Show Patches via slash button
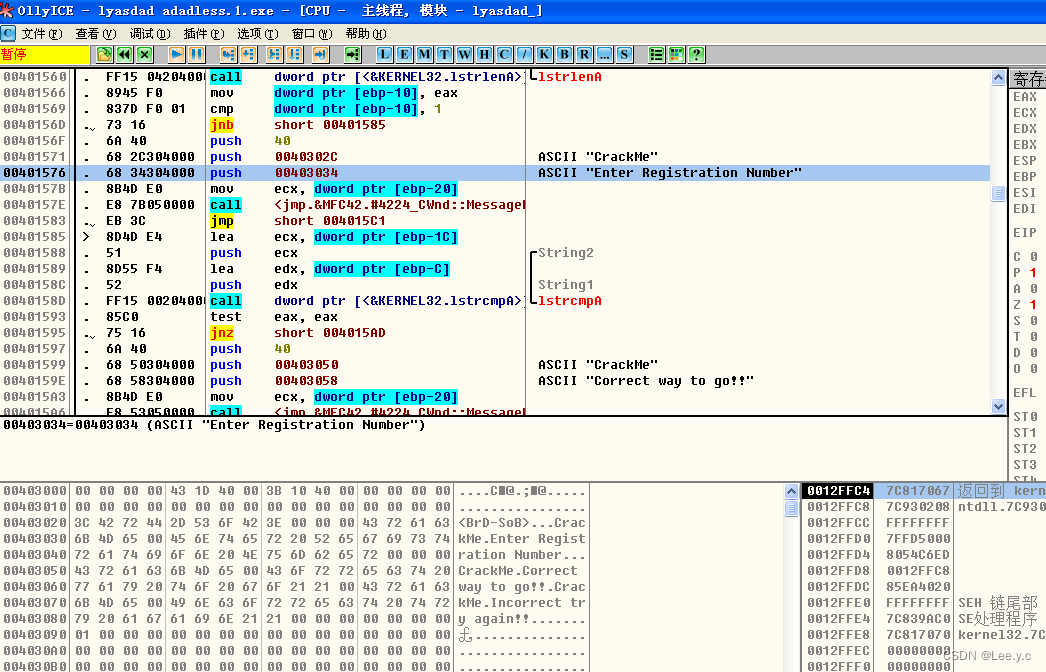Viewport: 1046px width, 672px height. click(x=524, y=55)
